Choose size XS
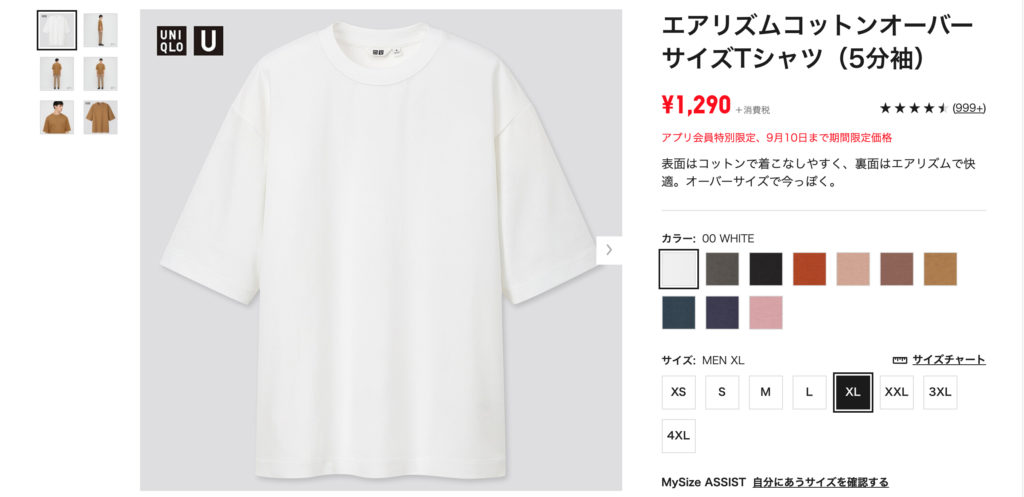The image size is (1024, 497). click(679, 393)
